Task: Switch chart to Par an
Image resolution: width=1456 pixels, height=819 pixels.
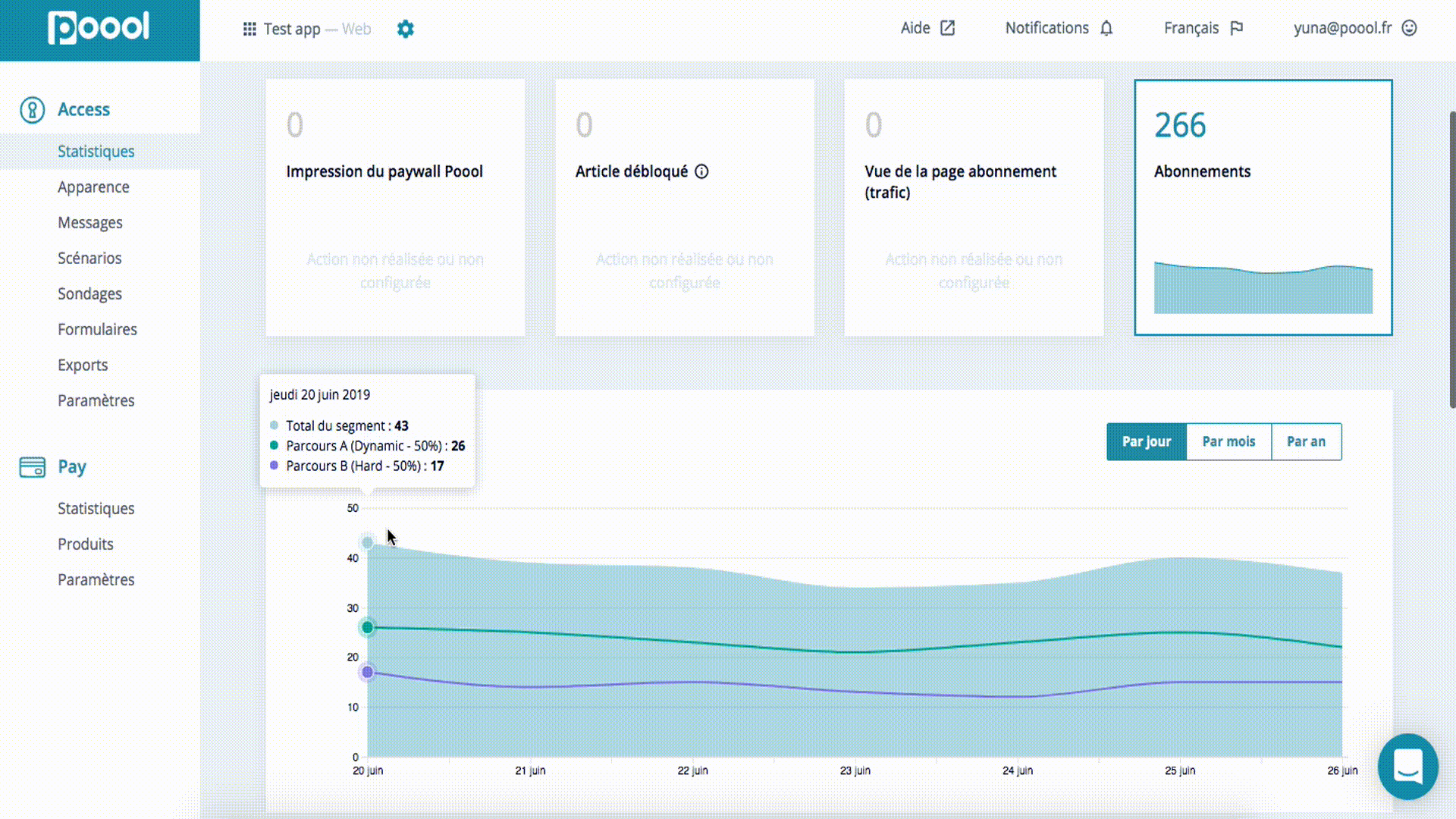Action: [1306, 441]
